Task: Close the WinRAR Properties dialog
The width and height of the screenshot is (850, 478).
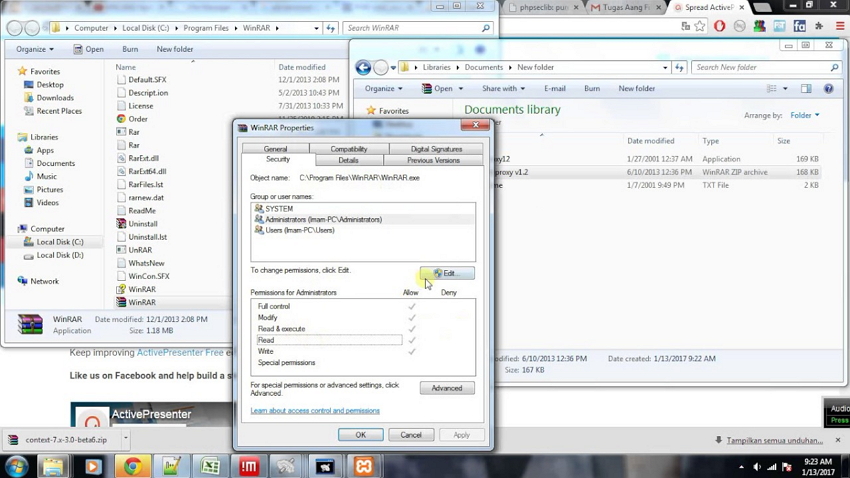Action: 475,125
